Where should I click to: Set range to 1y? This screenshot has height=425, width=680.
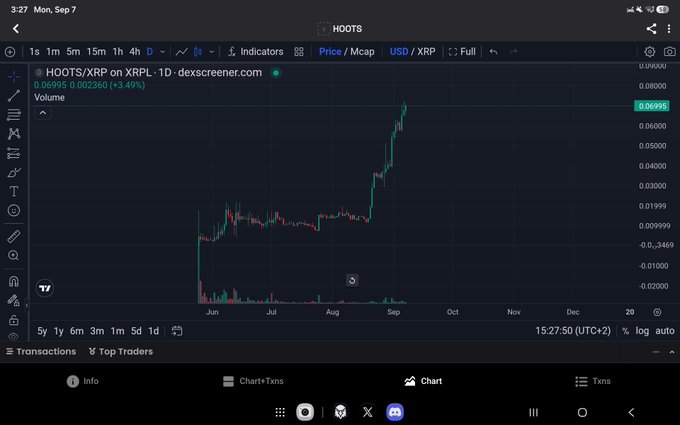[59, 331]
